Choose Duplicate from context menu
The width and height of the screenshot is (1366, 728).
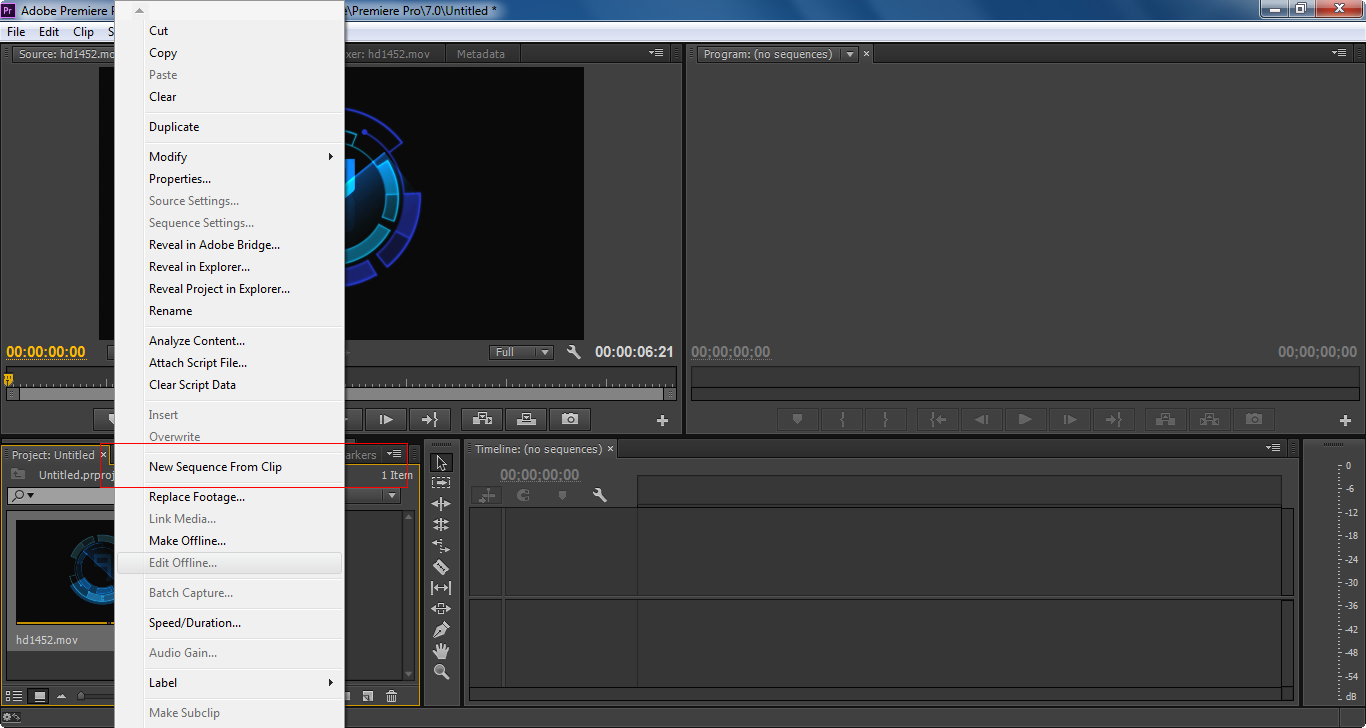(229, 127)
